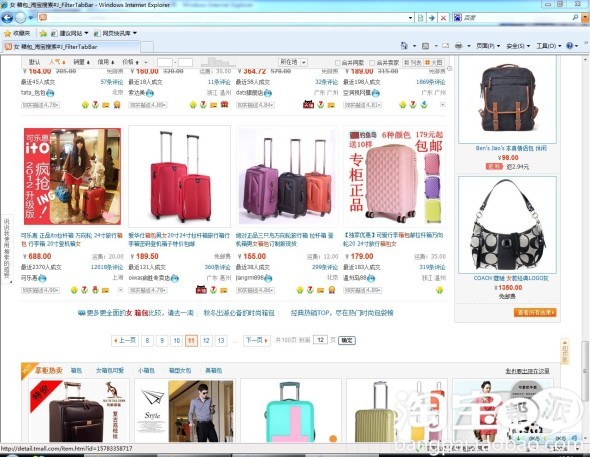The width and height of the screenshot is (590, 457).
Task: Click the browser back arrow button
Action: click(7, 17)
